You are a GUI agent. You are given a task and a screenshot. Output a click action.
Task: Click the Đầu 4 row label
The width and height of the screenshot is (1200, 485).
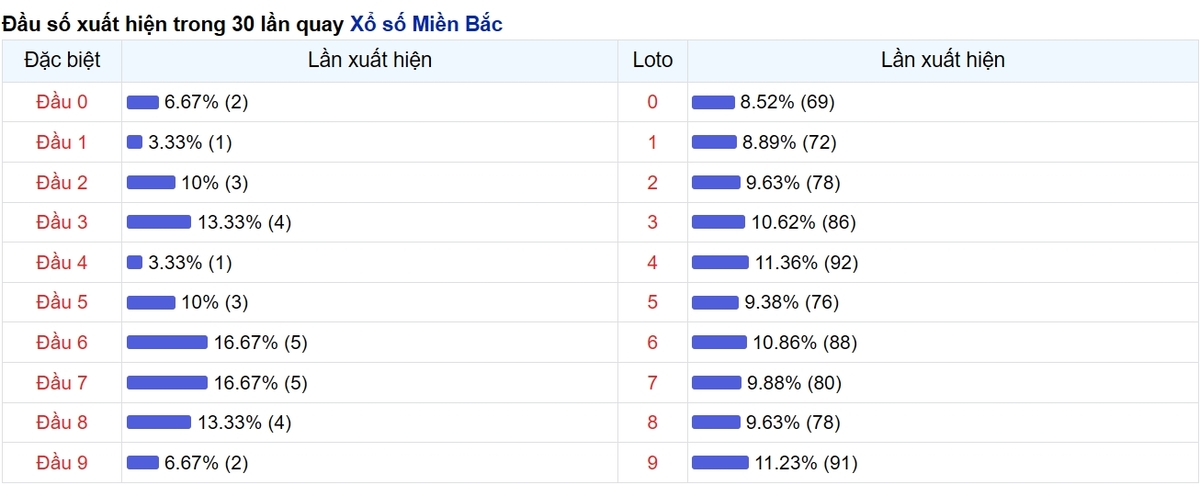(x=62, y=262)
